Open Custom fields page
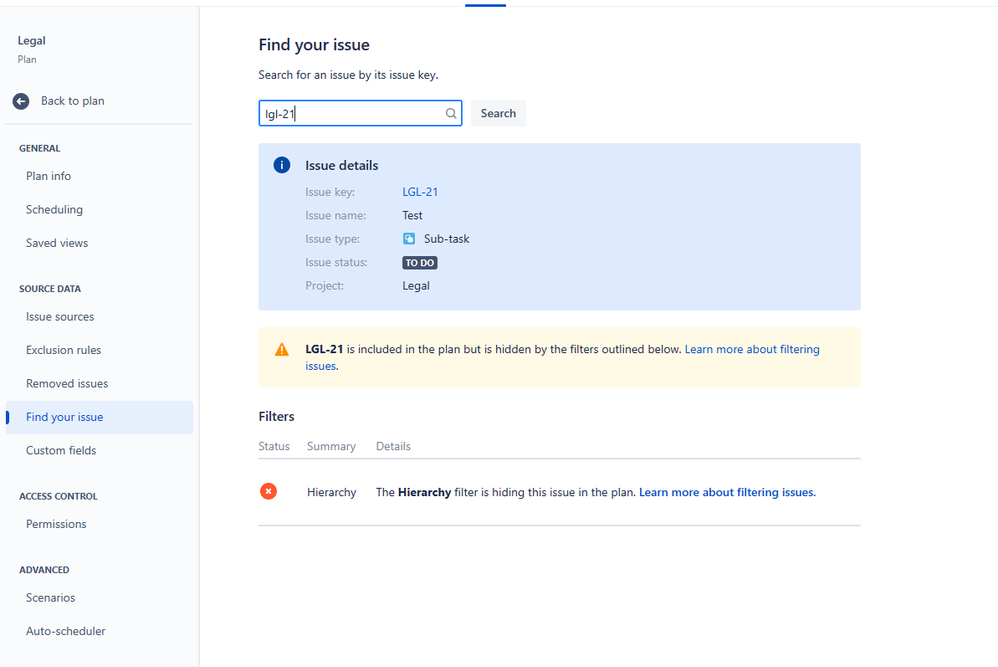 [60, 451]
